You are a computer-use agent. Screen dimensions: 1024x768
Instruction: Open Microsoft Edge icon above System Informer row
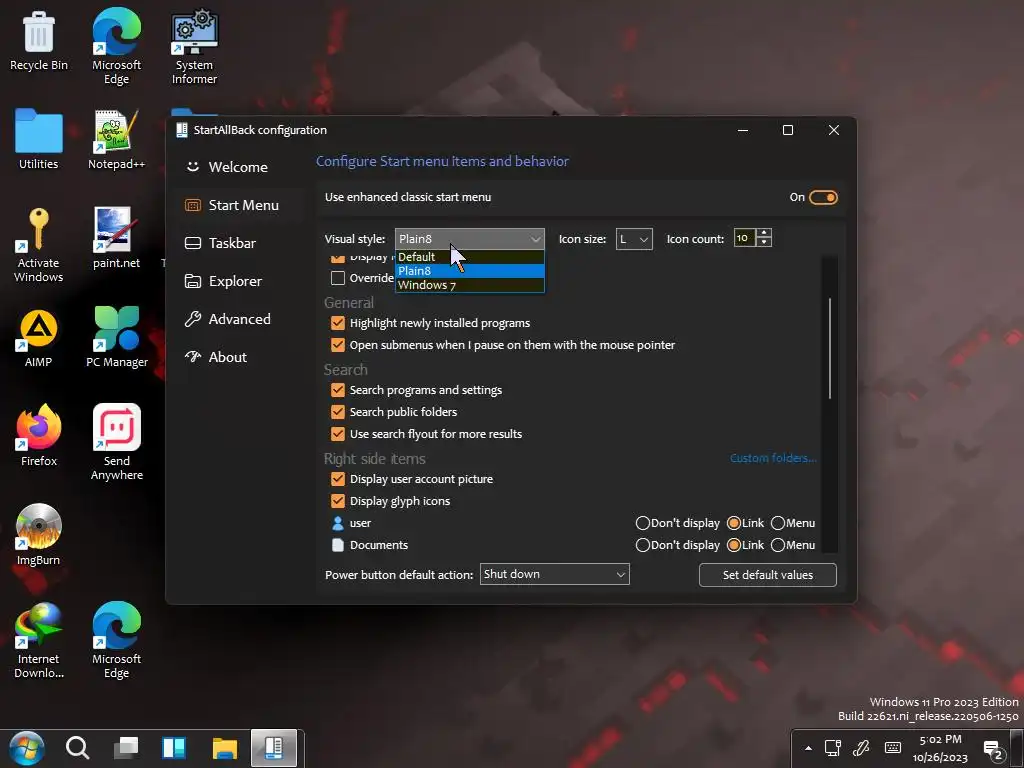tap(116, 47)
